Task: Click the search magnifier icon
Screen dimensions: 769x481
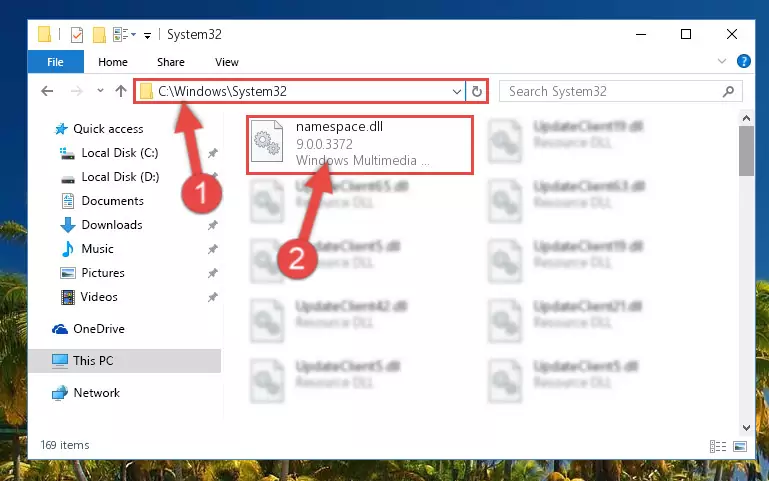Action: click(x=728, y=91)
